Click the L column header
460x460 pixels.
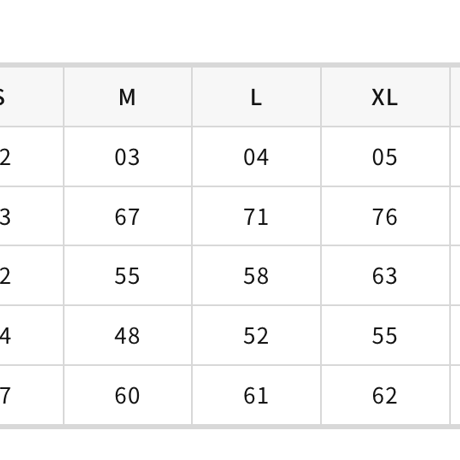coord(256,97)
